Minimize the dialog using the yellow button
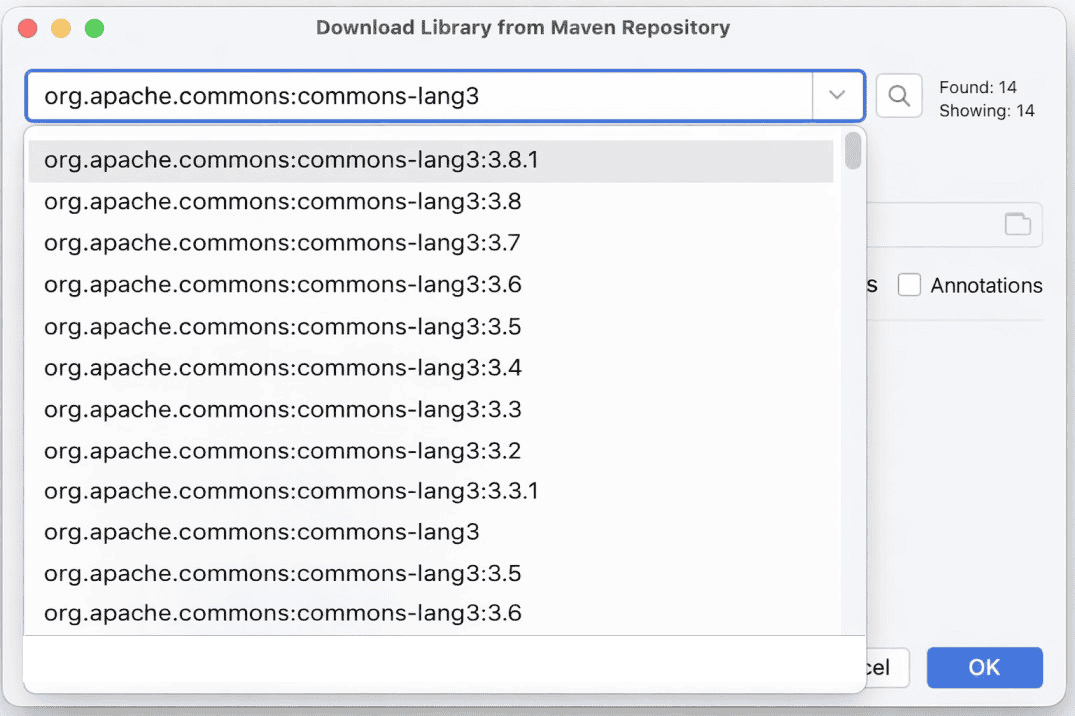This screenshot has height=716, width=1075. tap(61, 28)
